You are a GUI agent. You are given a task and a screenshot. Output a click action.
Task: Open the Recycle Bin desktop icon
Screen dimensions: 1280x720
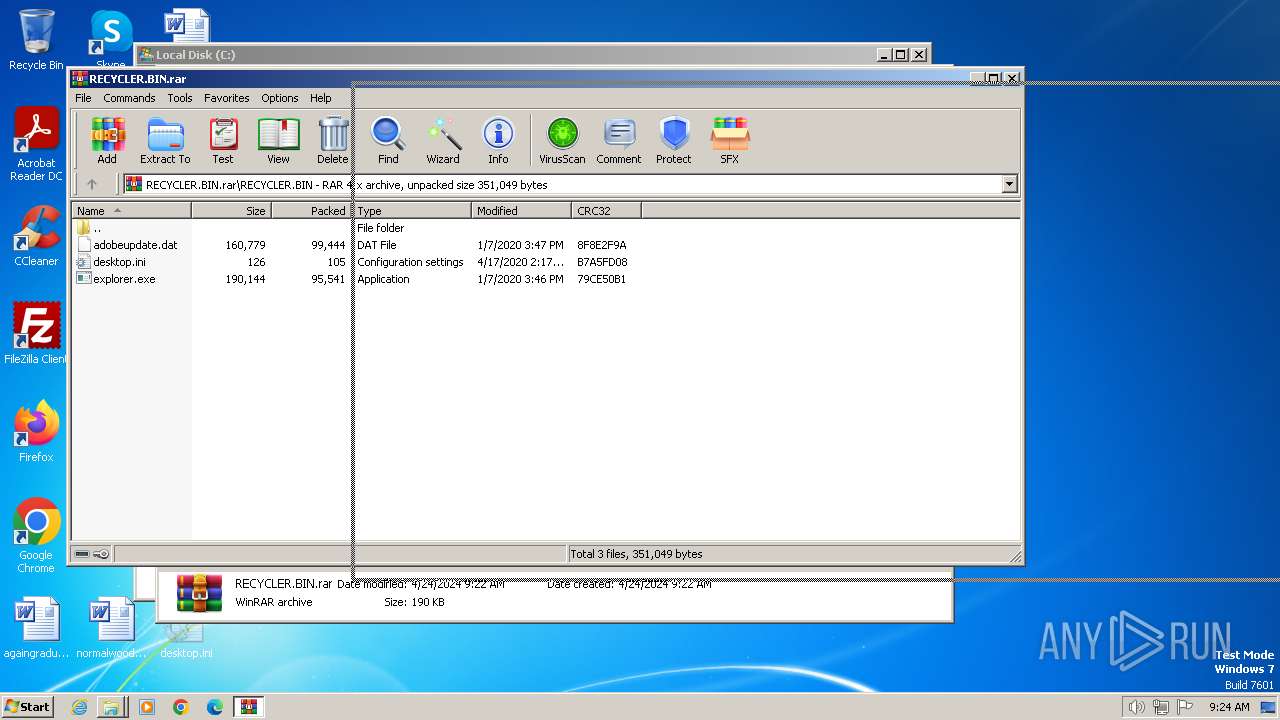coord(36,40)
